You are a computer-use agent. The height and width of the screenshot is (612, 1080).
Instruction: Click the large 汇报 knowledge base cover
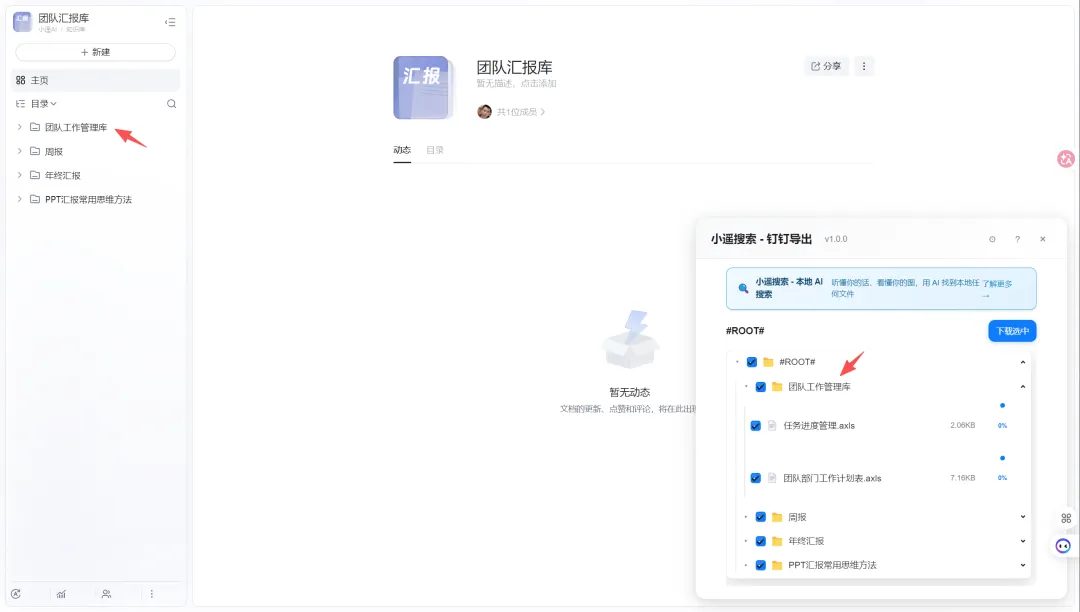pyautogui.click(x=424, y=87)
